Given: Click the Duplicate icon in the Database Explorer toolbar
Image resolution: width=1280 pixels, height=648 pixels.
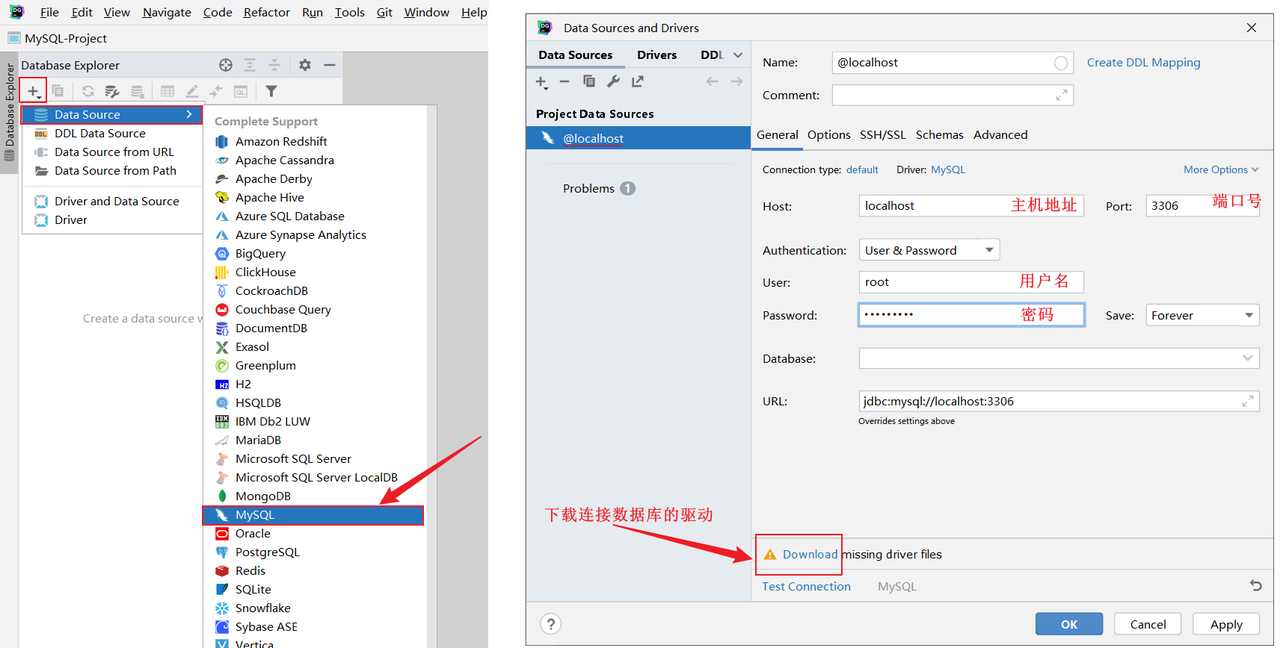Looking at the screenshot, I should (58, 91).
